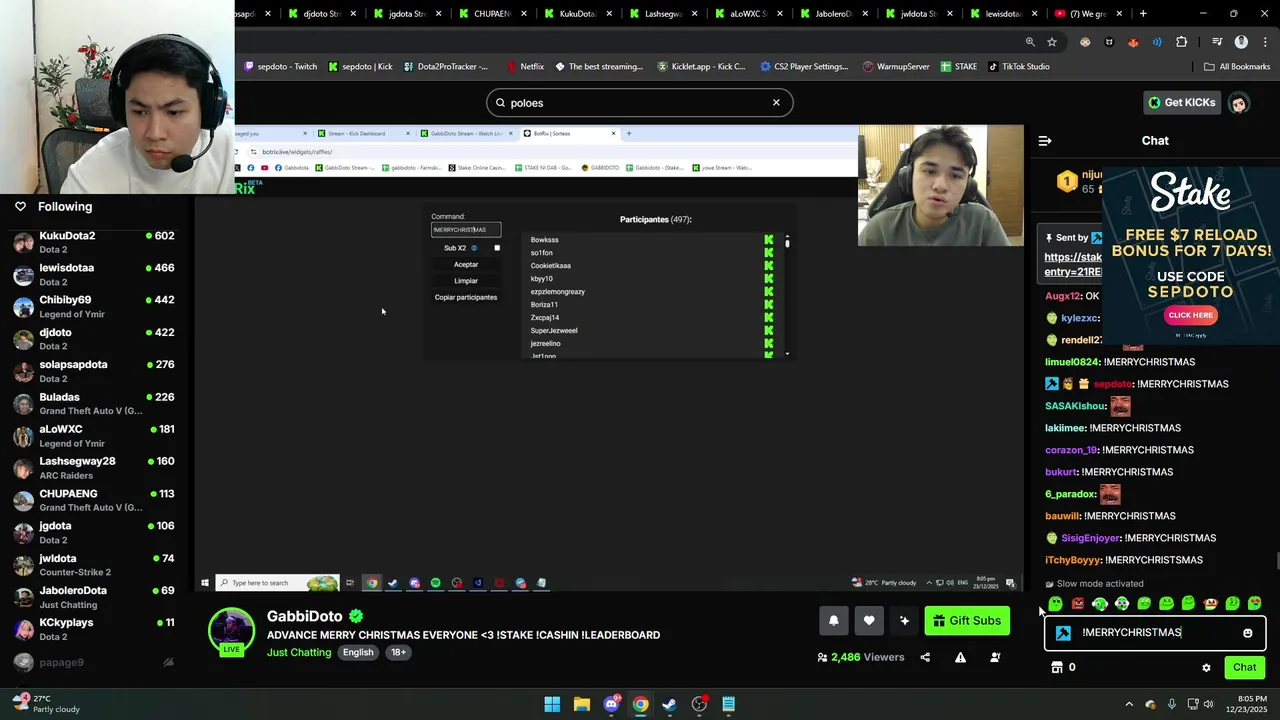The width and height of the screenshot is (1280, 720).
Task: Open a new browser tab with the plus
Action: point(1143,14)
